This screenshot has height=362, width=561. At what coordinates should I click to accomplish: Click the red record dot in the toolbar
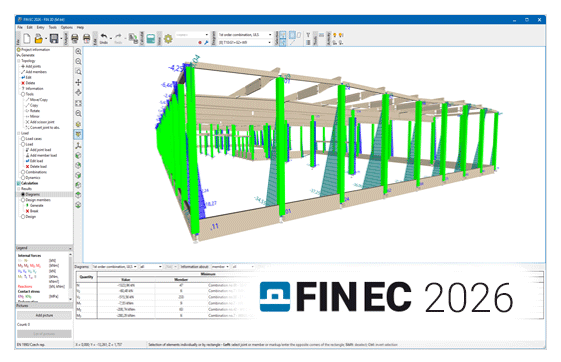point(200,43)
